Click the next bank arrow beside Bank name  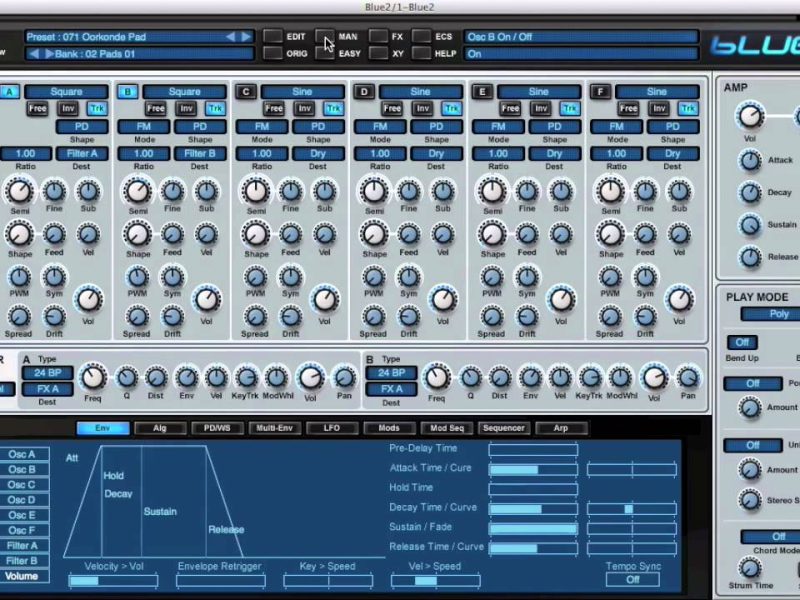(49, 54)
